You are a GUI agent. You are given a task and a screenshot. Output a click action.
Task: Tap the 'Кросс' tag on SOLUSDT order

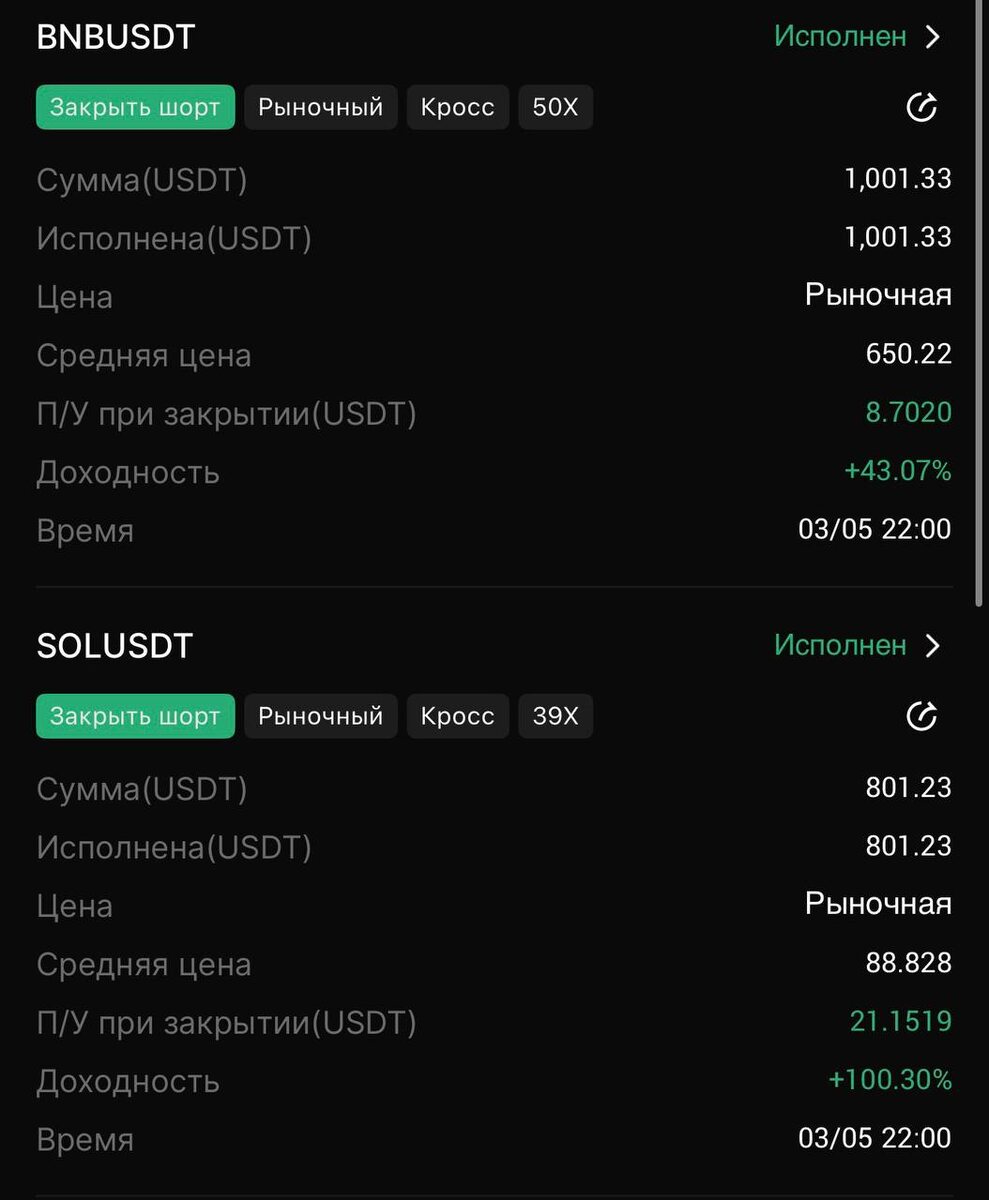click(x=457, y=716)
